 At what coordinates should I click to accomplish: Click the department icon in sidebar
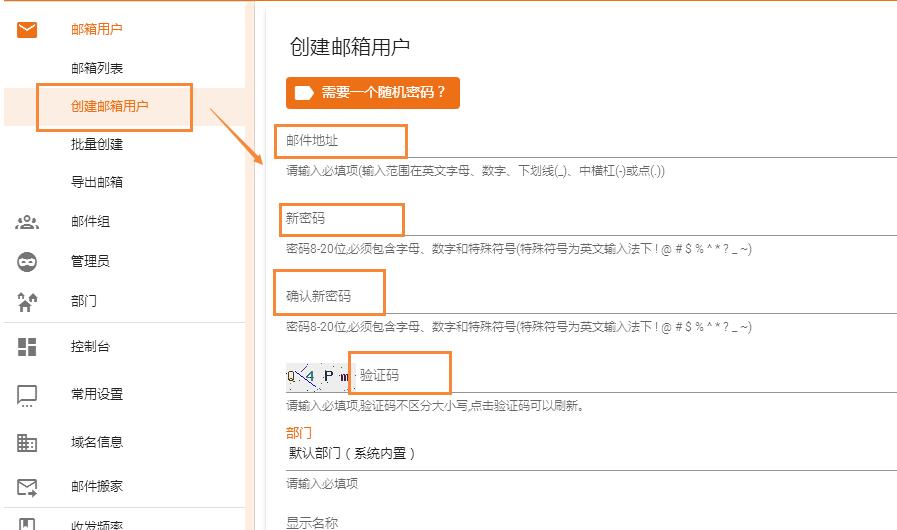(27, 301)
